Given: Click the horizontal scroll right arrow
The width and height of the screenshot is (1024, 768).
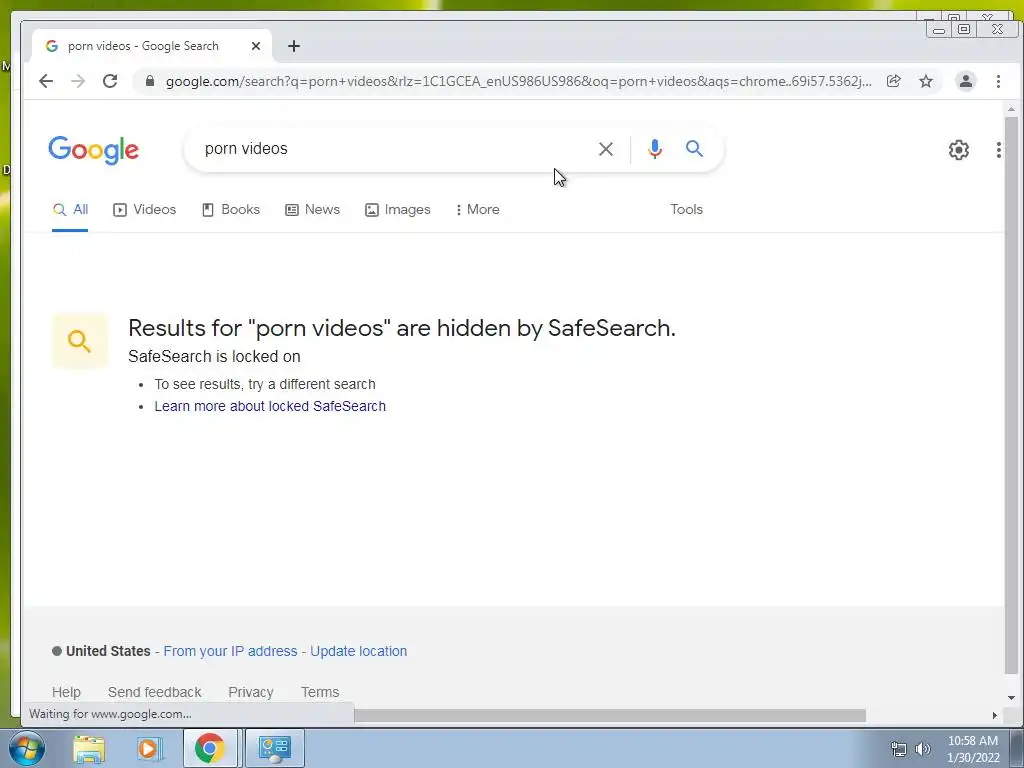Looking at the screenshot, I should click(x=995, y=716).
